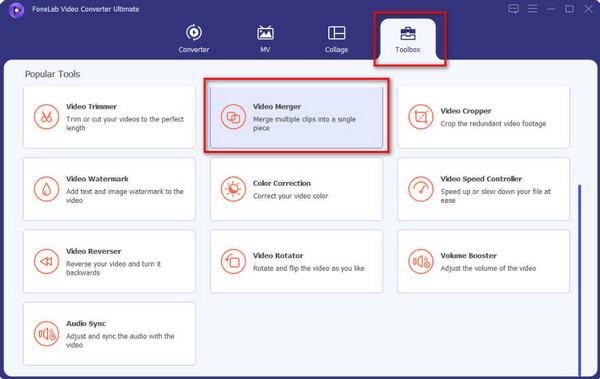Minimize the FoneLab window
Image resolution: width=600 pixels, height=379 pixels.
(x=551, y=9)
